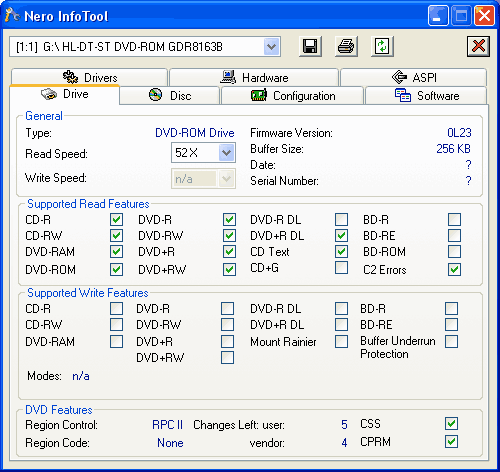Click the printer icon

(x=346, y=46)
